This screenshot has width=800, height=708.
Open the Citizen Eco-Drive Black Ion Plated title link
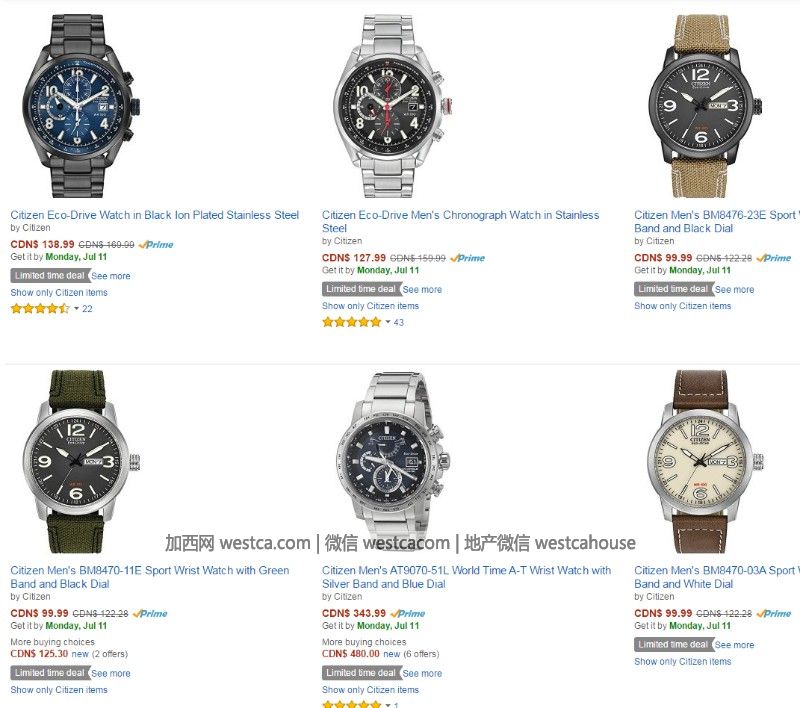[x=155, y=215]
